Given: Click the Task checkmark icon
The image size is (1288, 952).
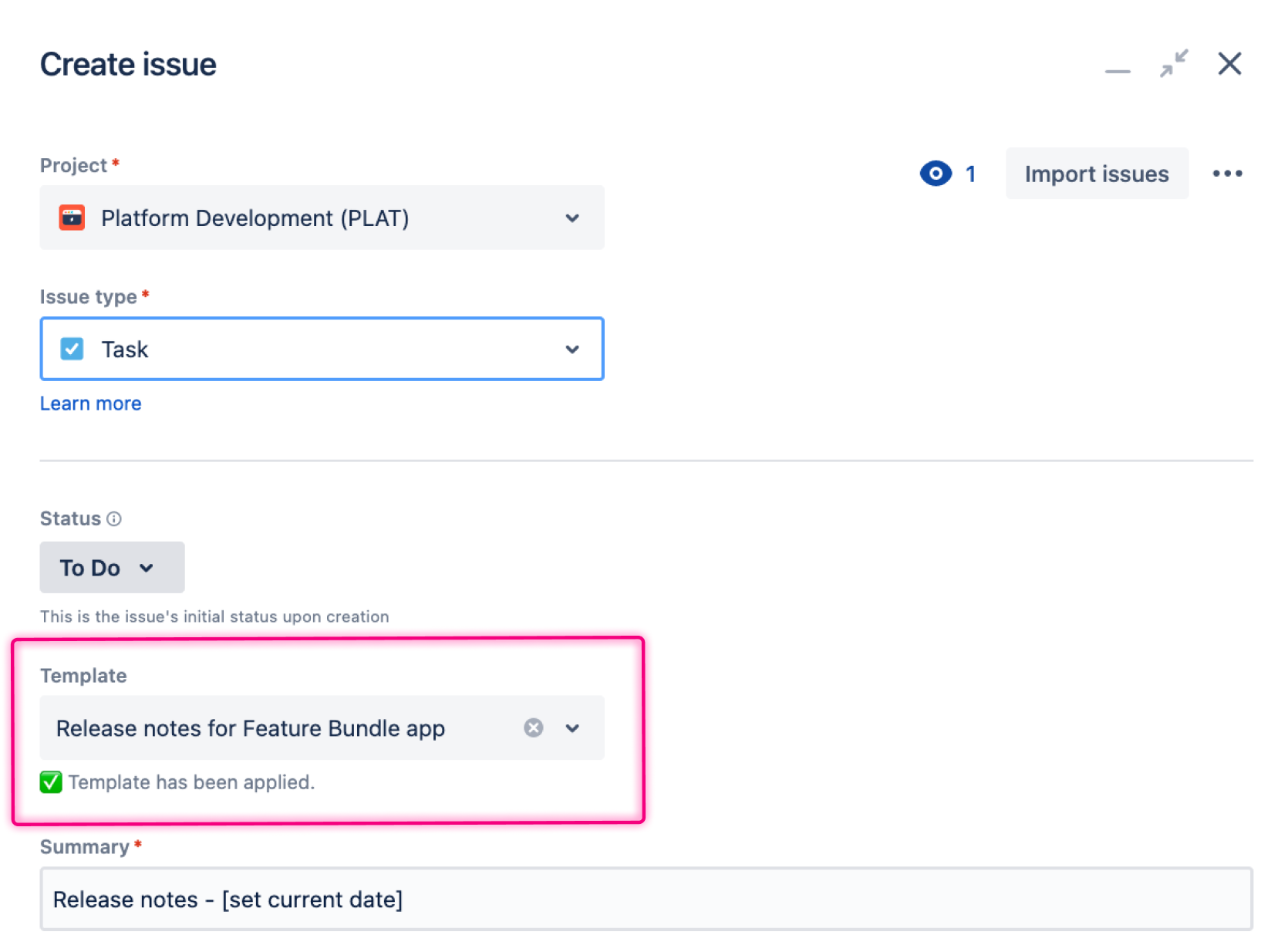Looking at the screenshot, I should point(72,349).
